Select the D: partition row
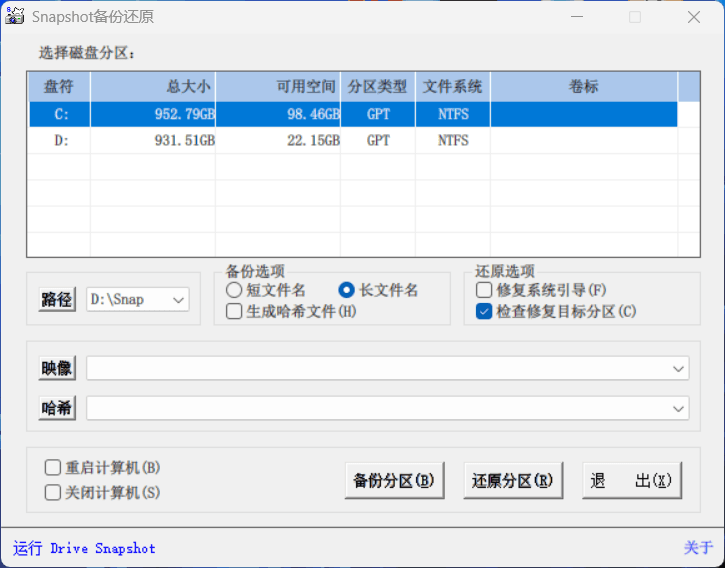 click(353, 140)
